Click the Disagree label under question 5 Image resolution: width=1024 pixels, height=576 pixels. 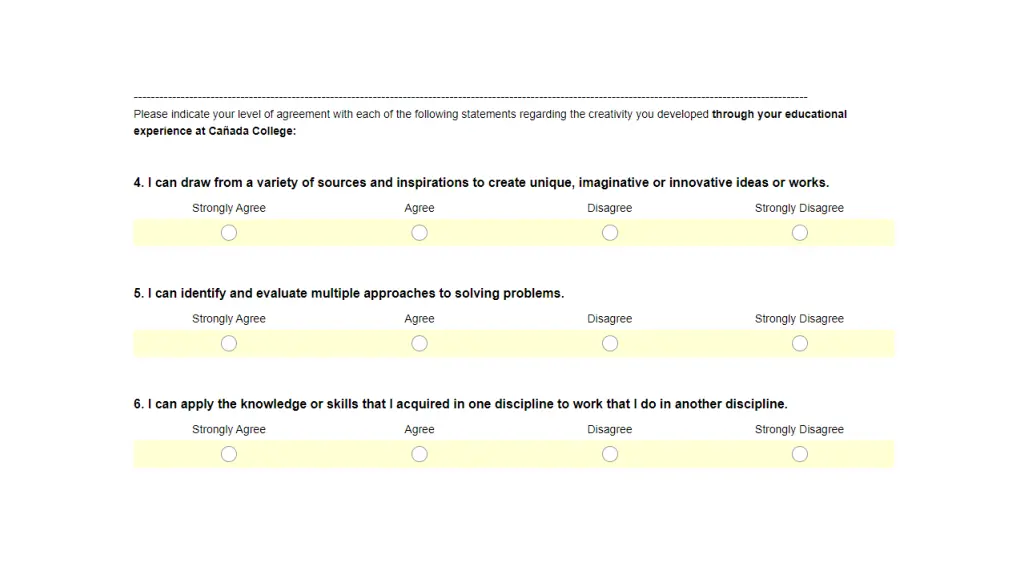609,319
